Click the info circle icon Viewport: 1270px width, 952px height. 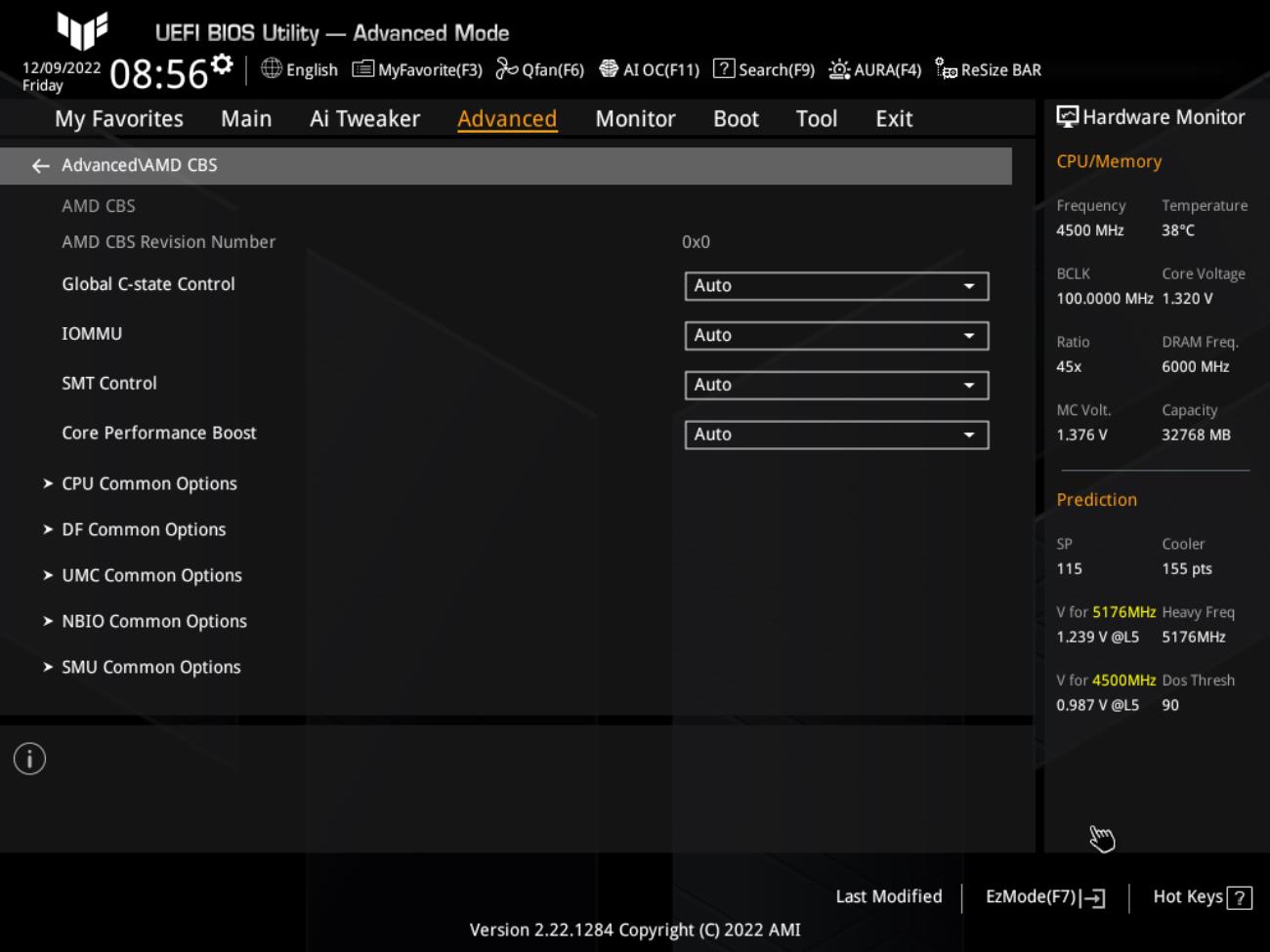point(29,759)
